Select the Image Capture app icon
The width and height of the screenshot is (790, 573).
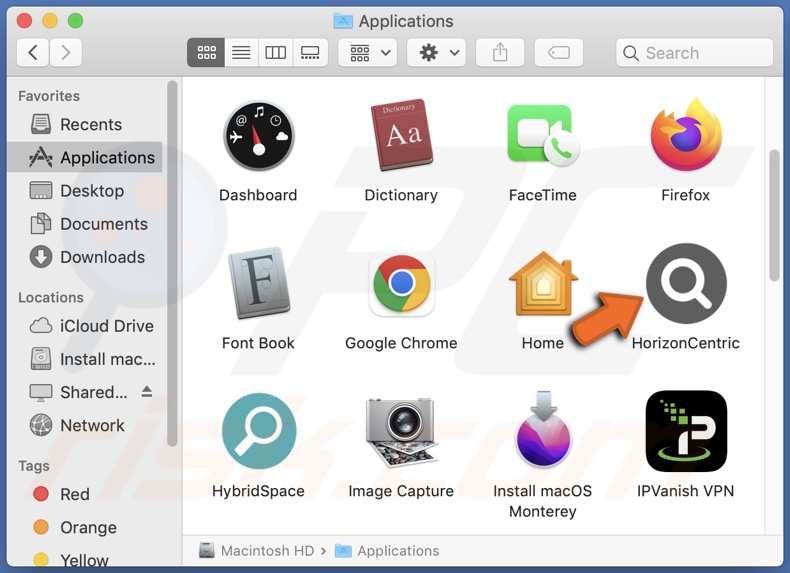402,432
